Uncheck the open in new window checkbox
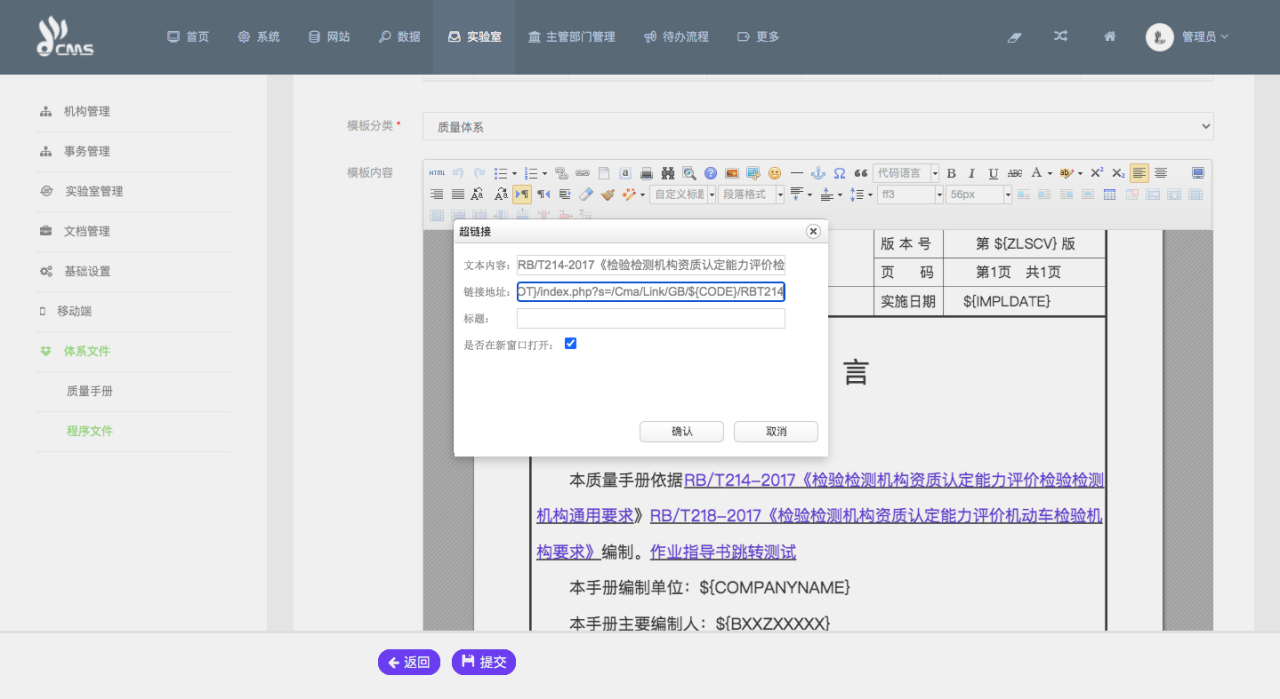 point(570,344)
